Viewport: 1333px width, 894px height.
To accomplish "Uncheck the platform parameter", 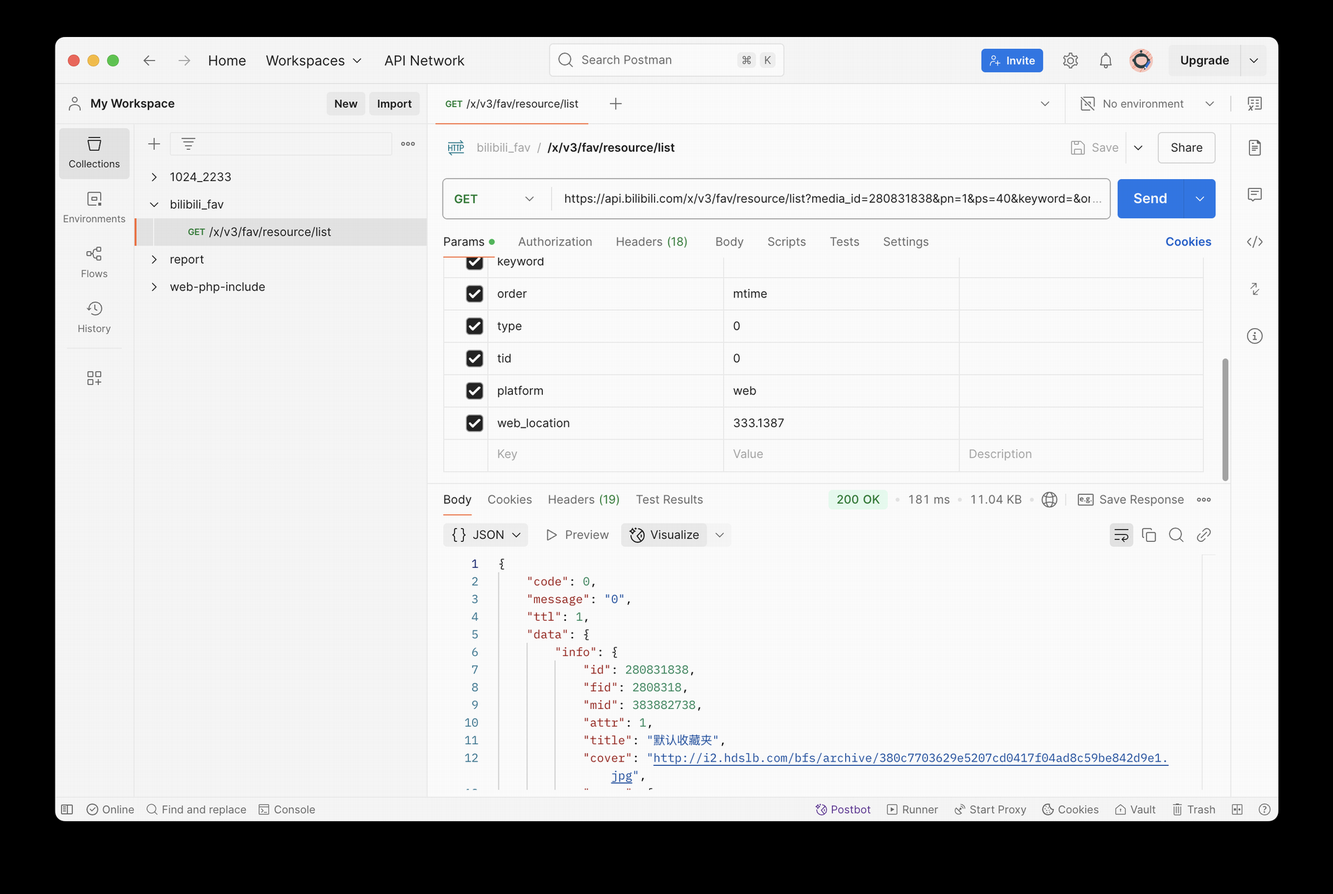I will pyautogui.click(x=475, y=391).
